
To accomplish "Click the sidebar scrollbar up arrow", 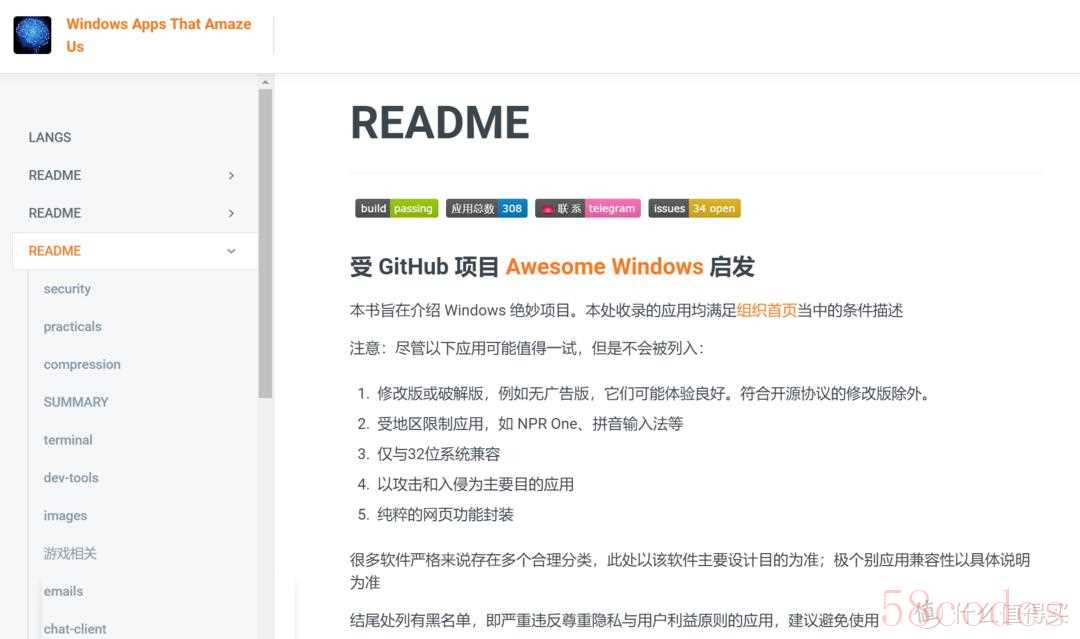I will [265, 83].
